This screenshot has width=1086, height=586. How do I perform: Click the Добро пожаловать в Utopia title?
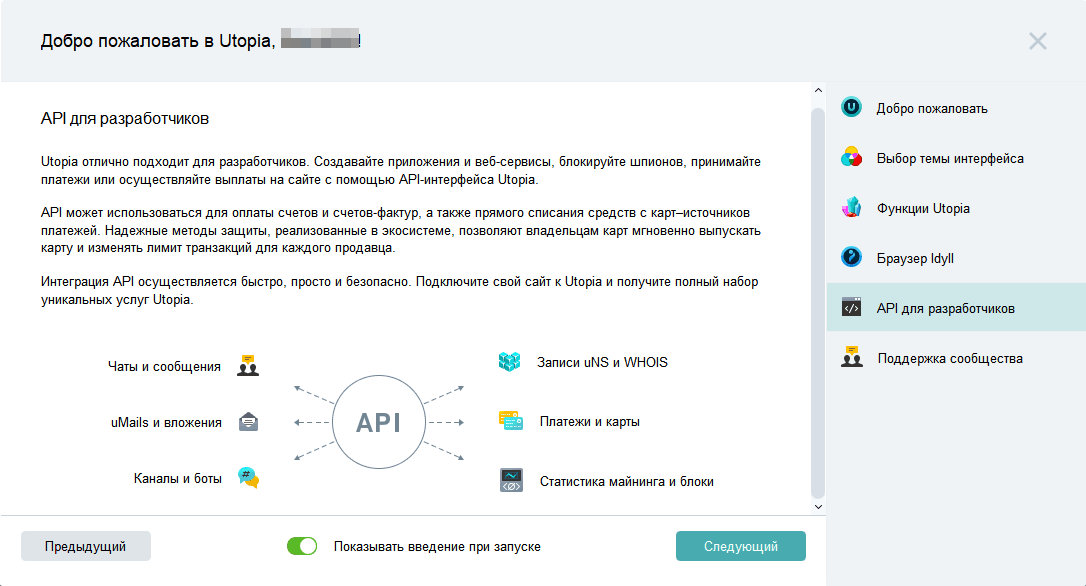click(158, 41)
